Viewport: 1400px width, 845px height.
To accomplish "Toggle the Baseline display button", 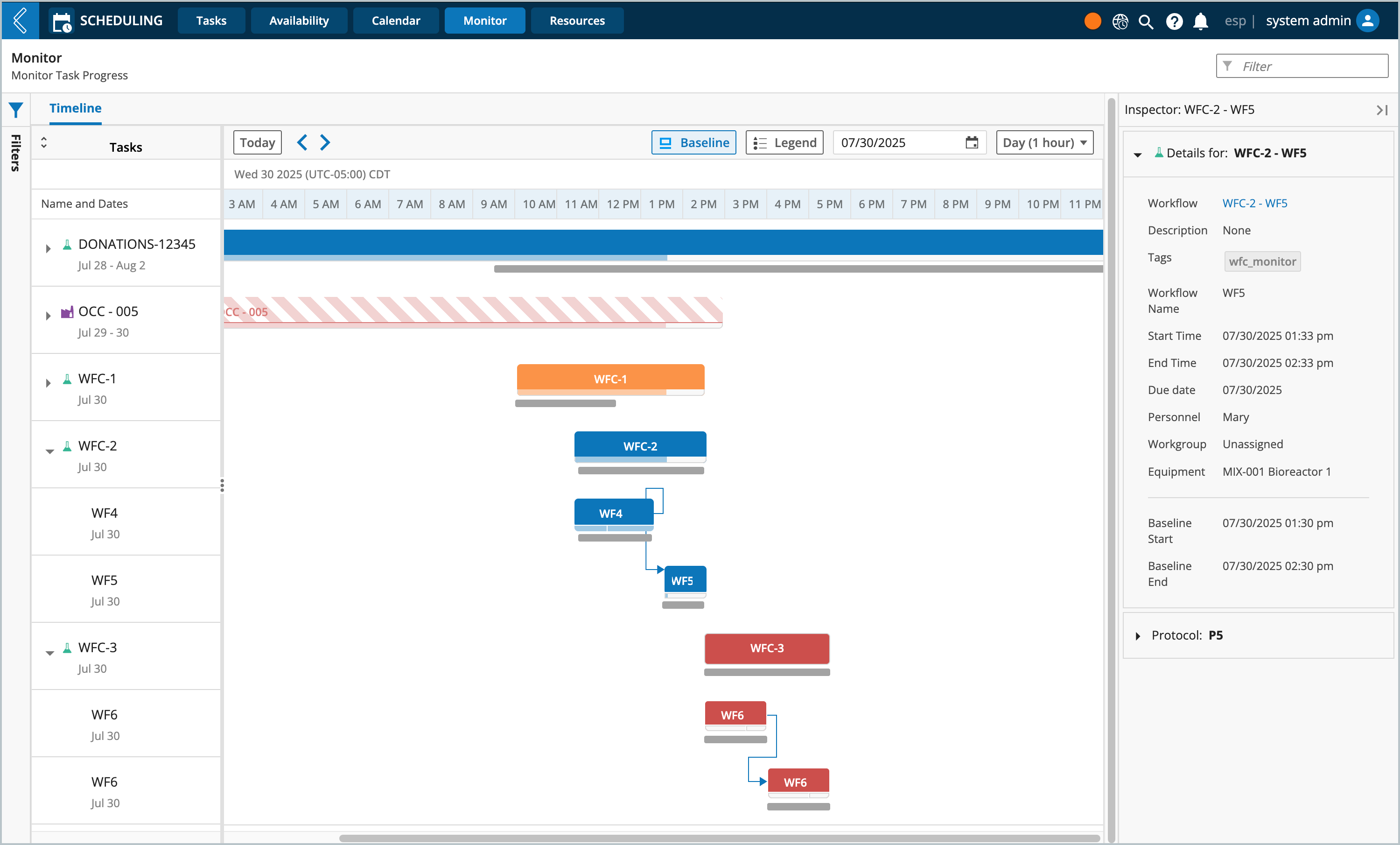I will click(693, 142).
